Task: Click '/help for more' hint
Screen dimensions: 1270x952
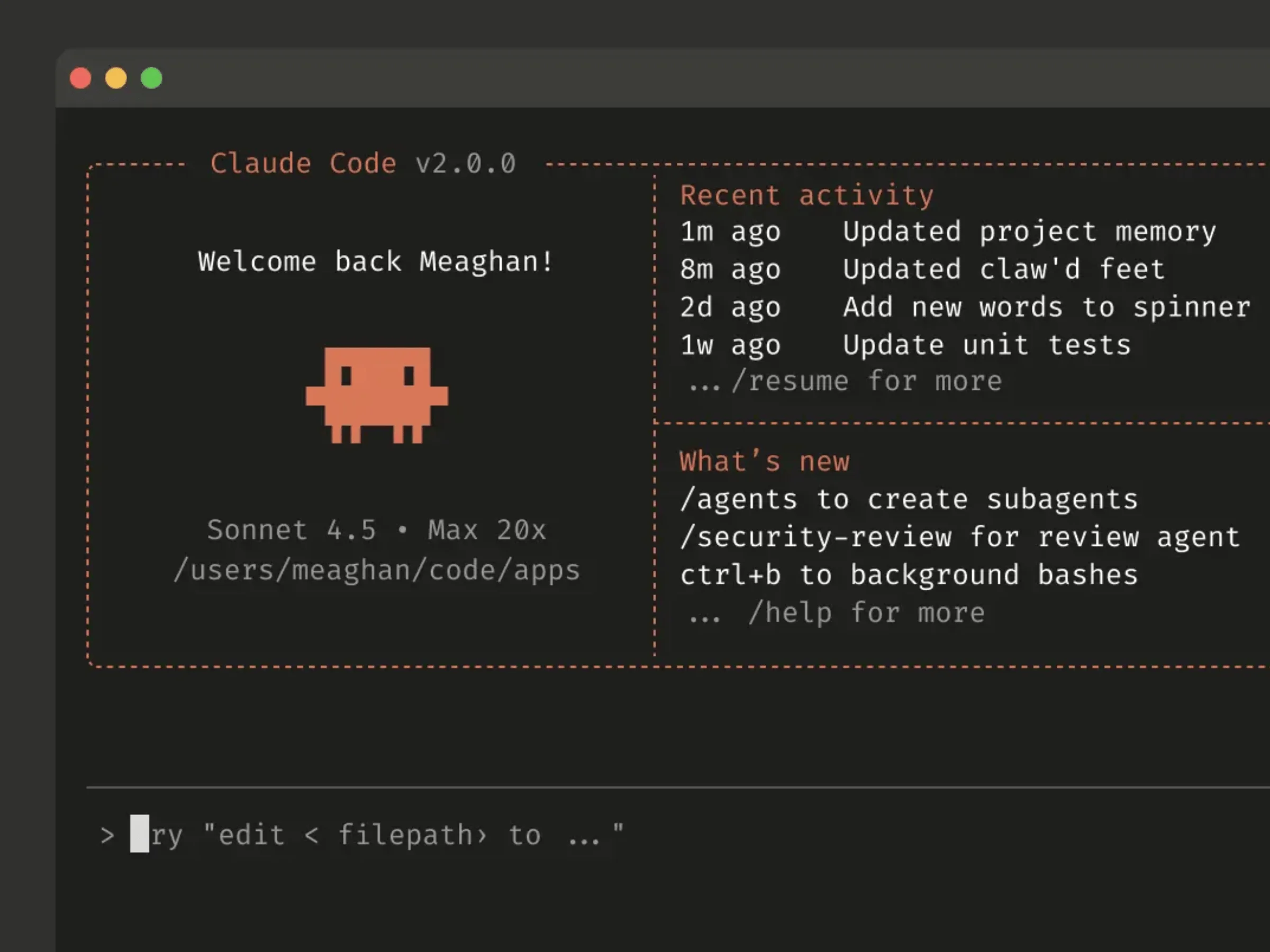Action: coord(866,613)
